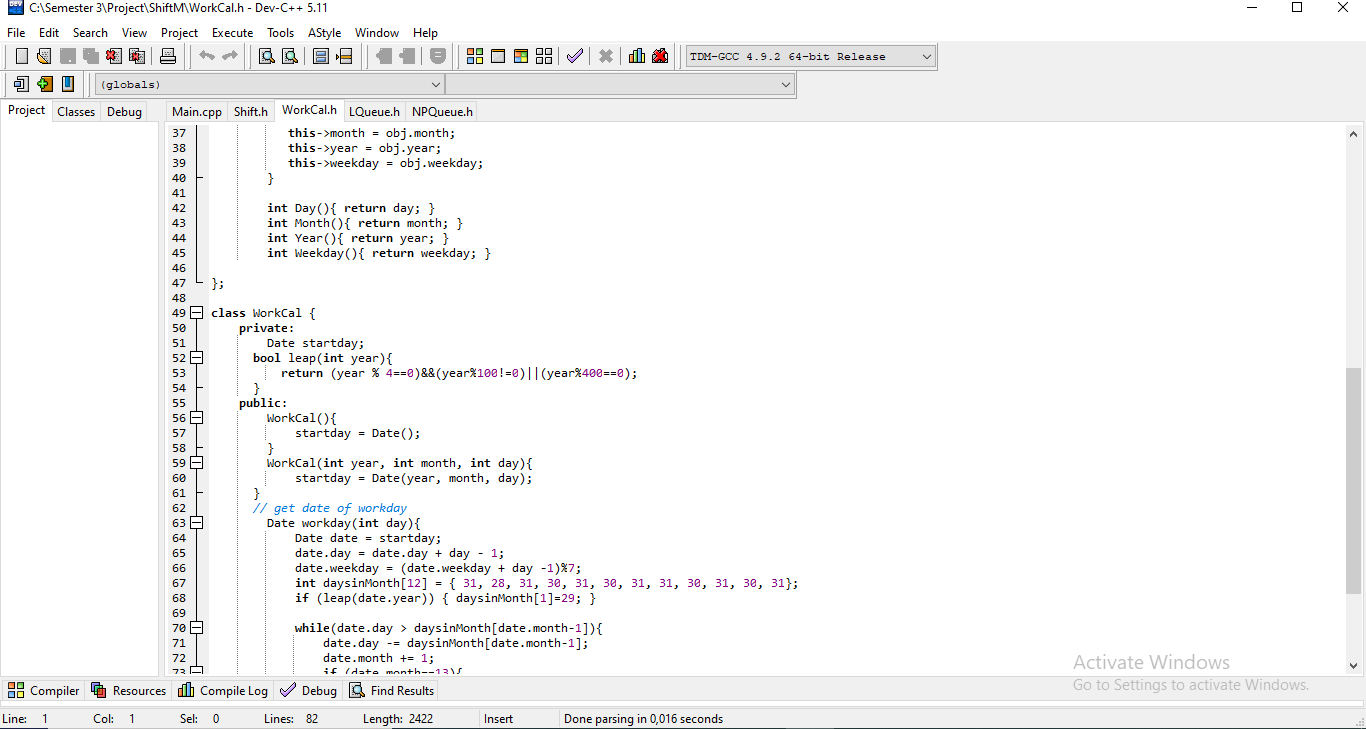Switch to the Classes side panel tab
The height and width of the screenshot is (729, 1366).
point(76,112)
